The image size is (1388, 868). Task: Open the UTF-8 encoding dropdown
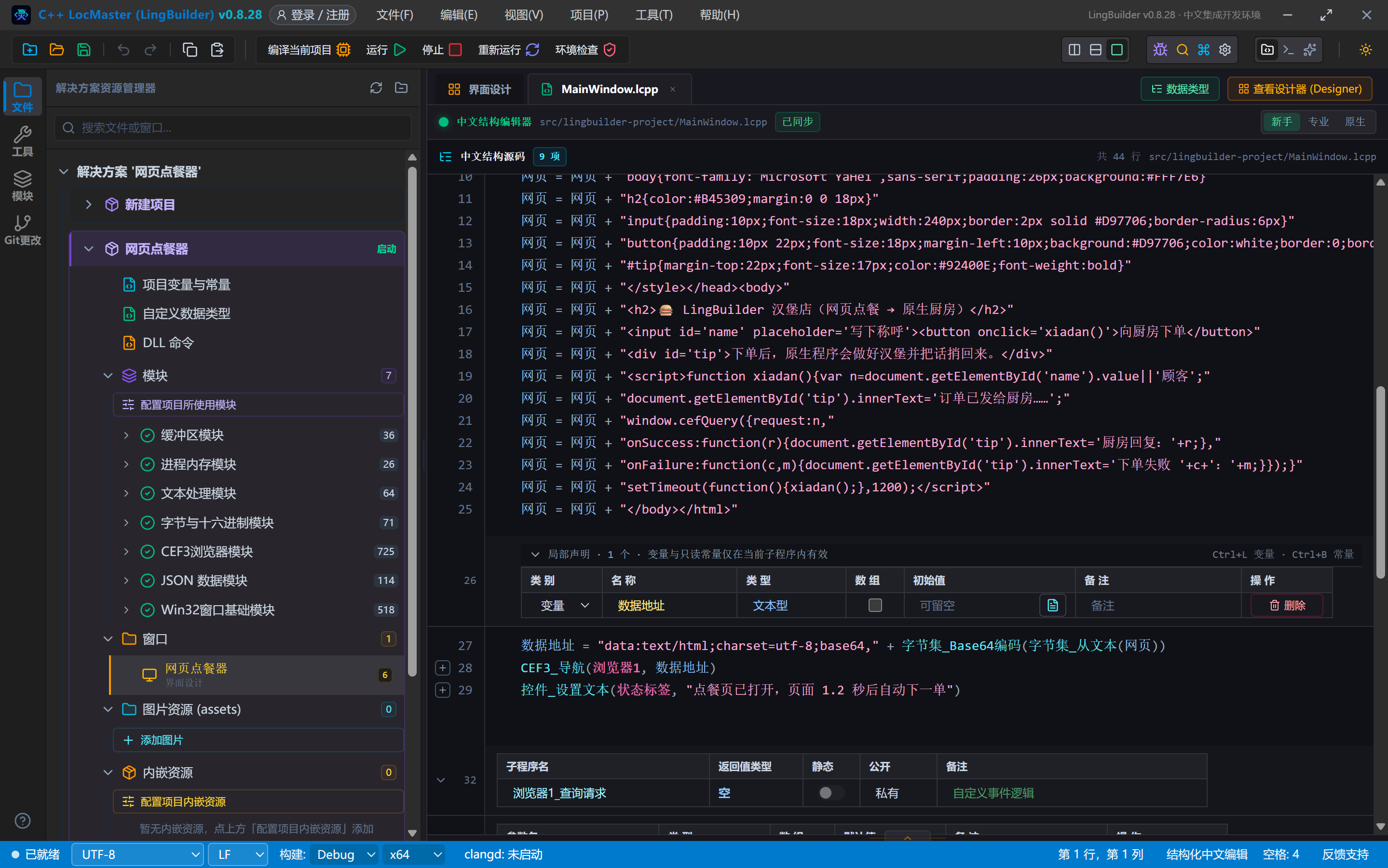click(138, 854)
